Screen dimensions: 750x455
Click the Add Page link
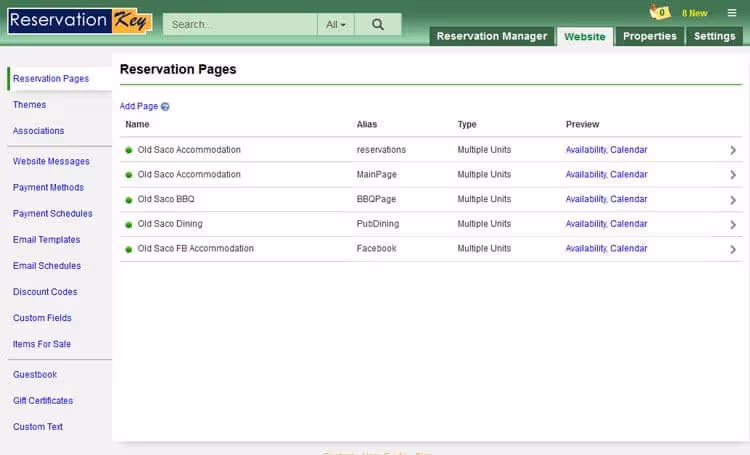coord(139,106)
